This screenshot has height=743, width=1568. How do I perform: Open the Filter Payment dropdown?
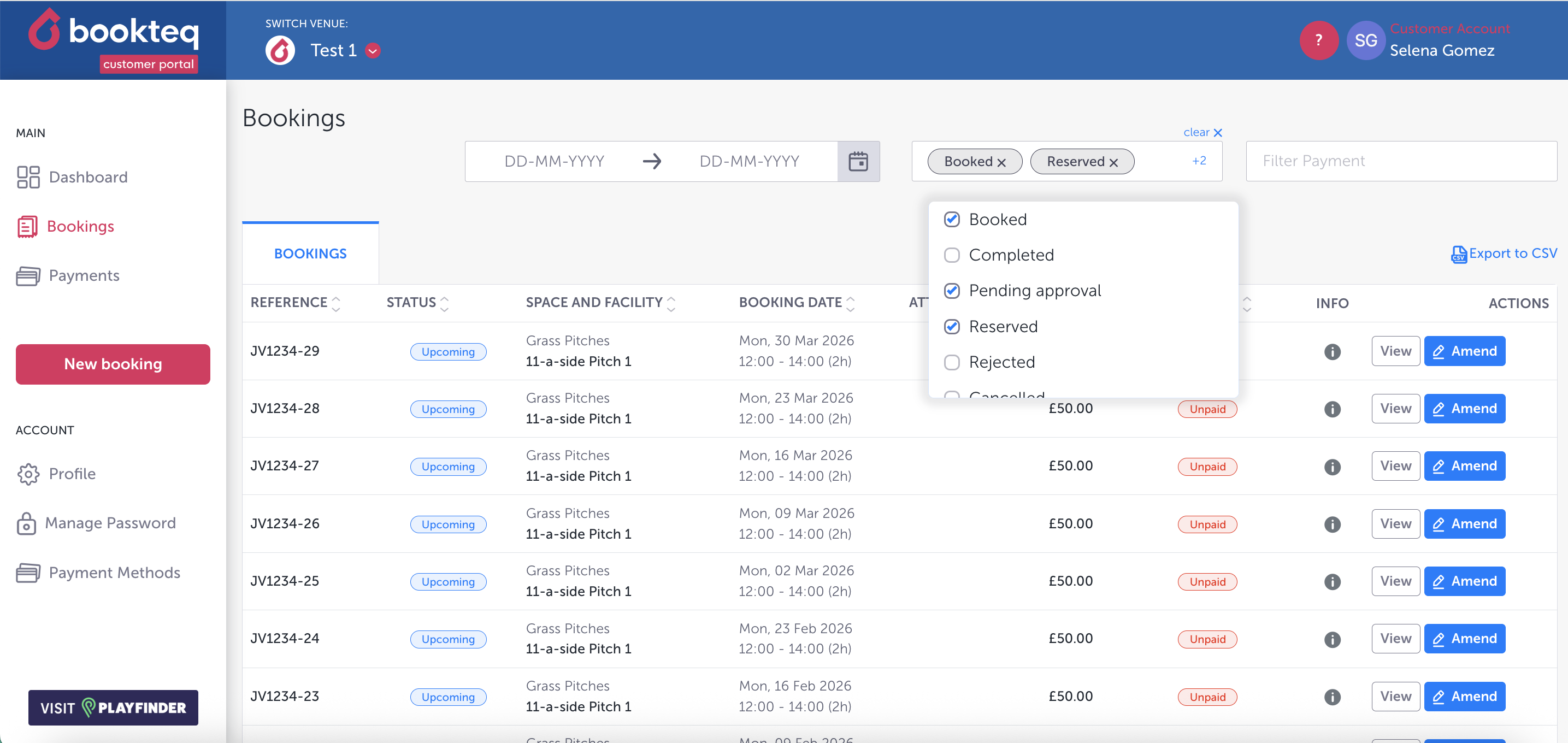(1401, 161)
